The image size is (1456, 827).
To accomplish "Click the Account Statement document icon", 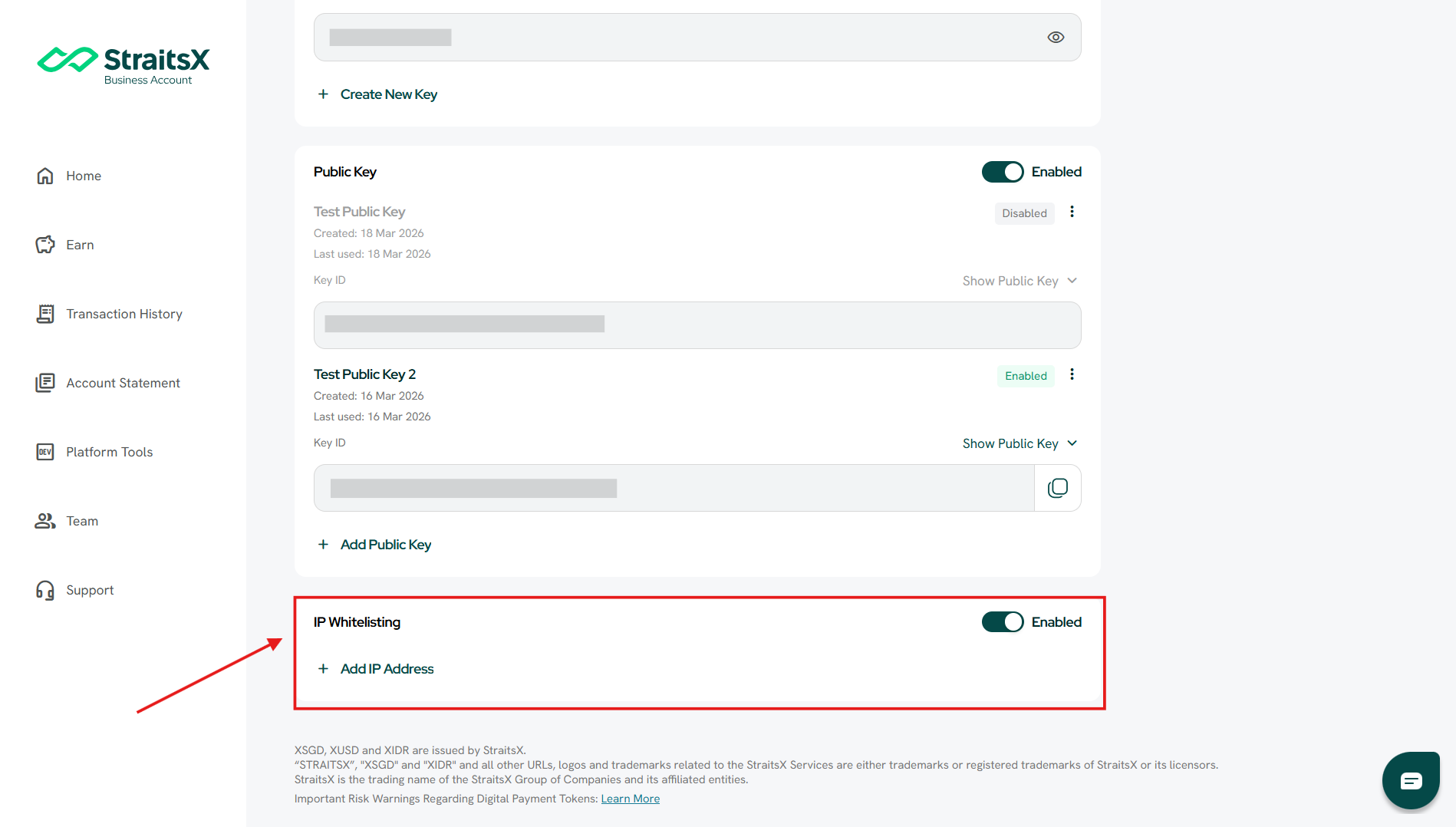I will tap(45, 383).
